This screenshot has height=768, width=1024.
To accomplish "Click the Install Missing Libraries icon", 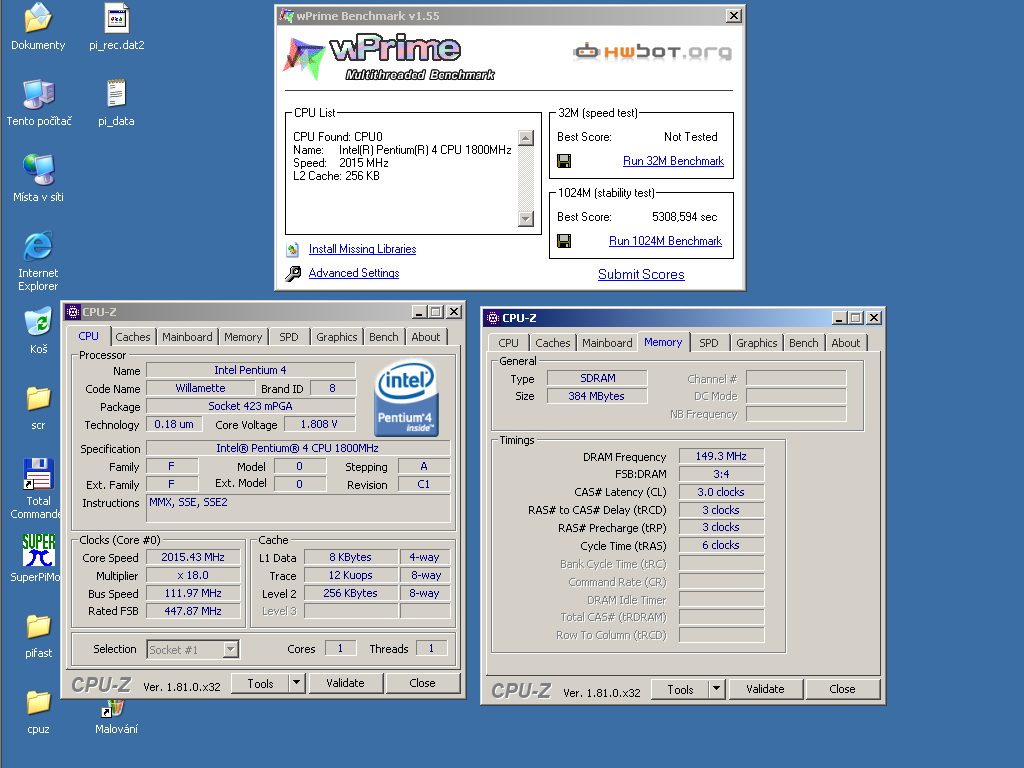I will point(293,249).
